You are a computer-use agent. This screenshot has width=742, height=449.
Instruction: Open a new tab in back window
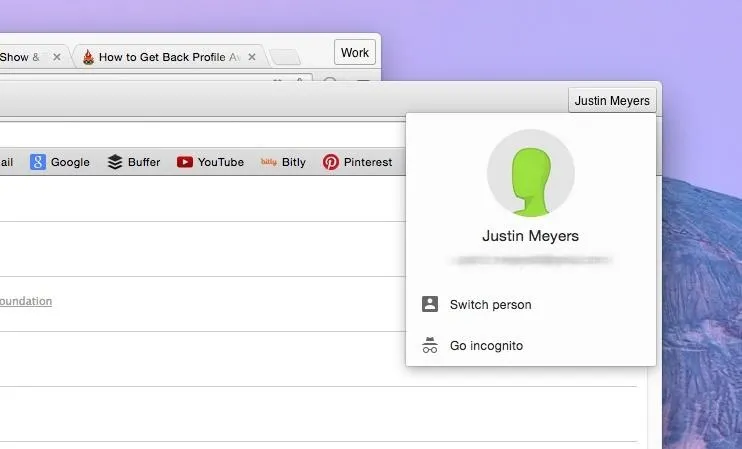[285, 57]
